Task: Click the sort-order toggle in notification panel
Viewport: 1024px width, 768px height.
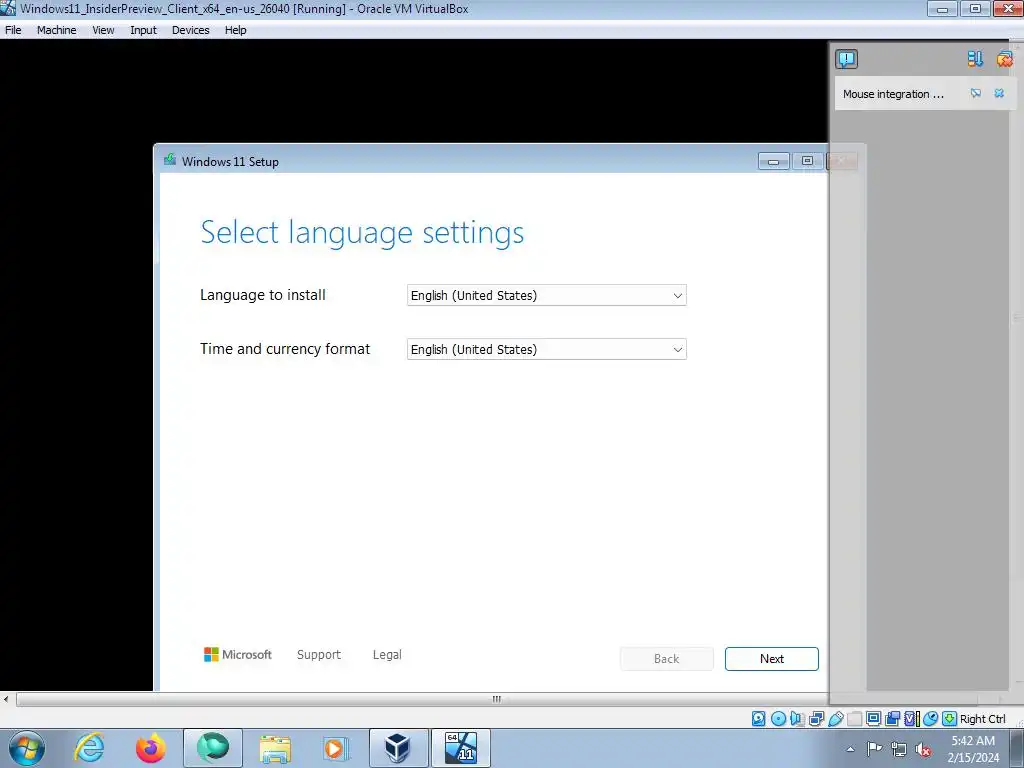Action: pyautogui.click(x=974, y=59)
